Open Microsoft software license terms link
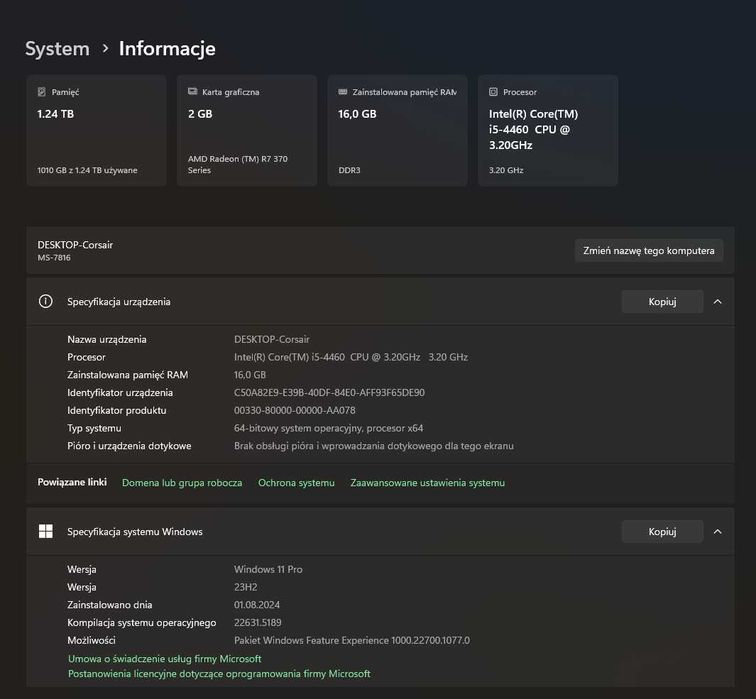This screenshot has height=699, width=756. (219, 674)
